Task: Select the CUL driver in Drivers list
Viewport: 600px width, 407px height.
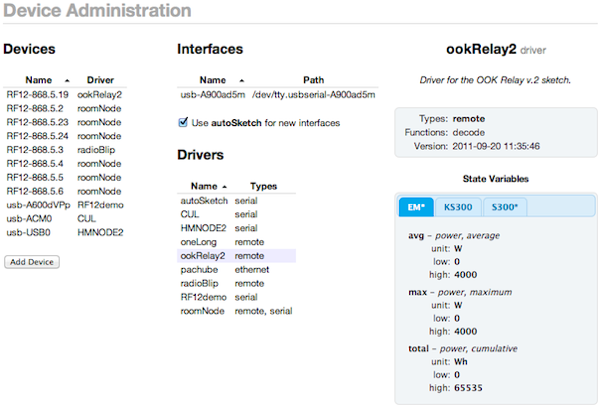Action: tap(236, 214)
